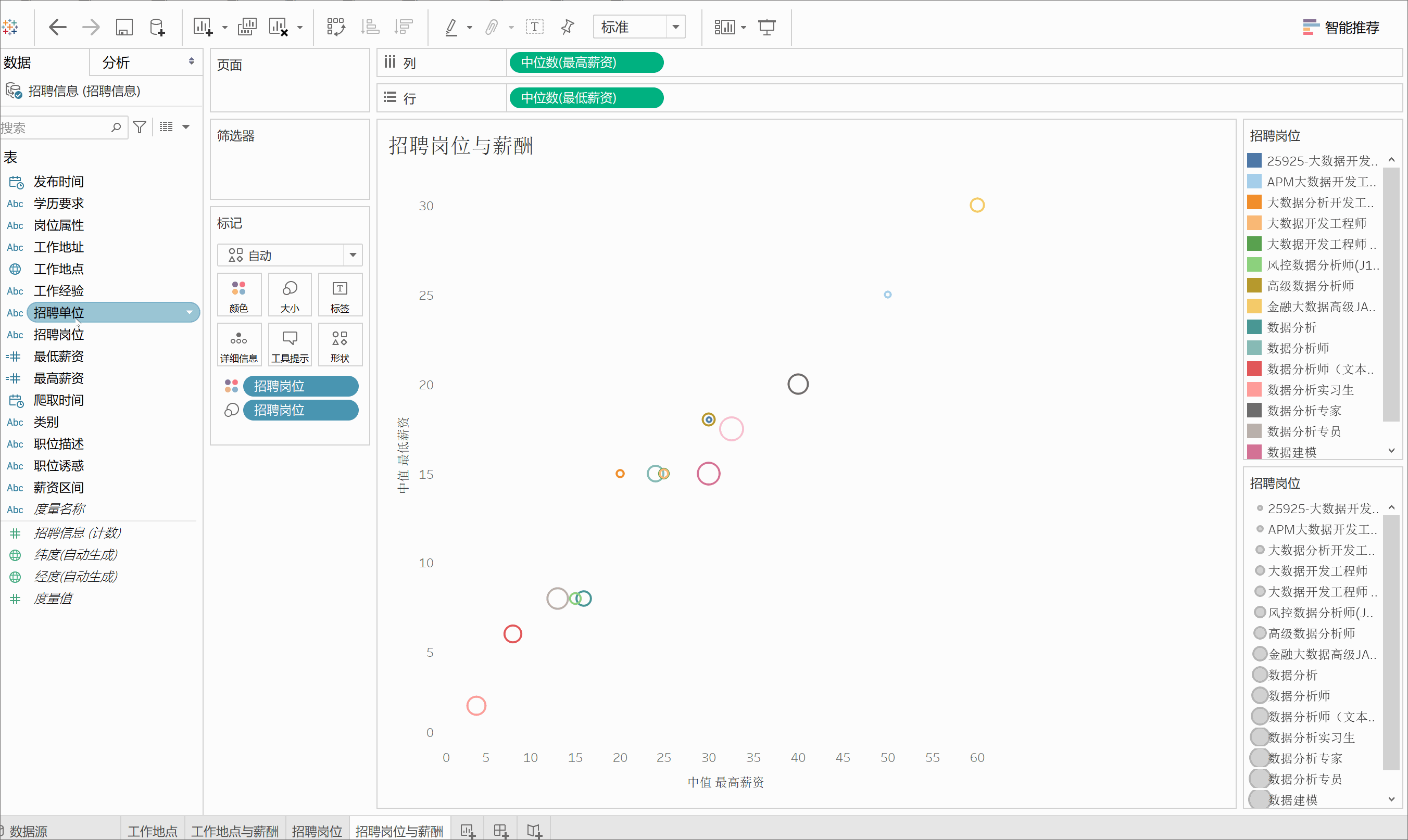Switch to the 工作地点与薪酬 sheet tab
This screenshot has height=840, width=1408.
(x=234, y=831)
